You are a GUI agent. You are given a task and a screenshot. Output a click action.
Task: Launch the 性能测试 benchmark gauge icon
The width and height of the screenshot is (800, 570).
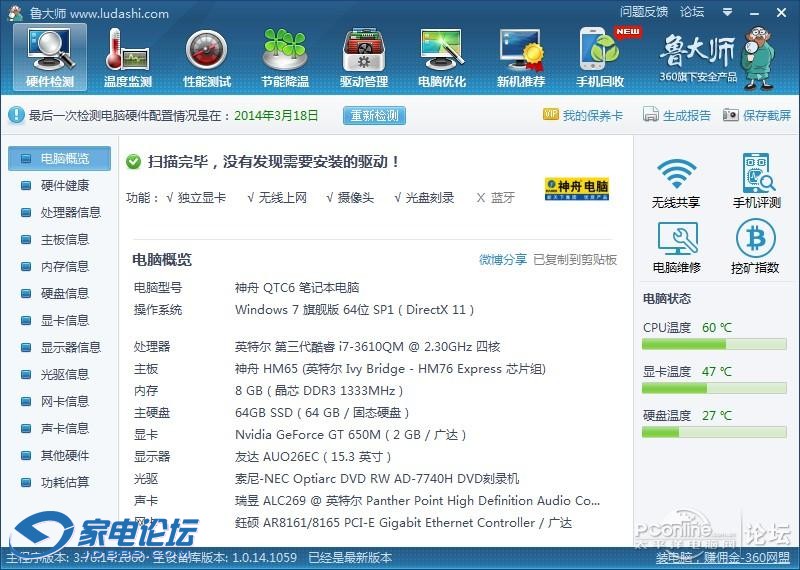point(206,56)
